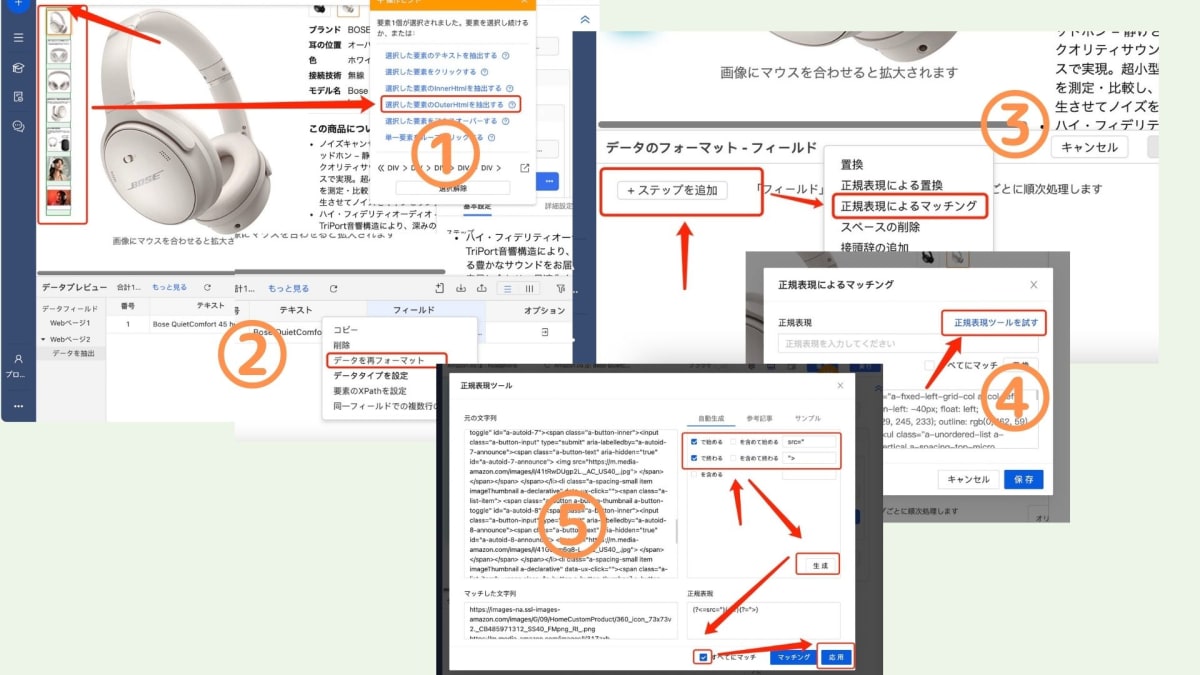
Task: Toggle すべてにマッチ checkbox in マッチング dialog
Action: (929, 366)
